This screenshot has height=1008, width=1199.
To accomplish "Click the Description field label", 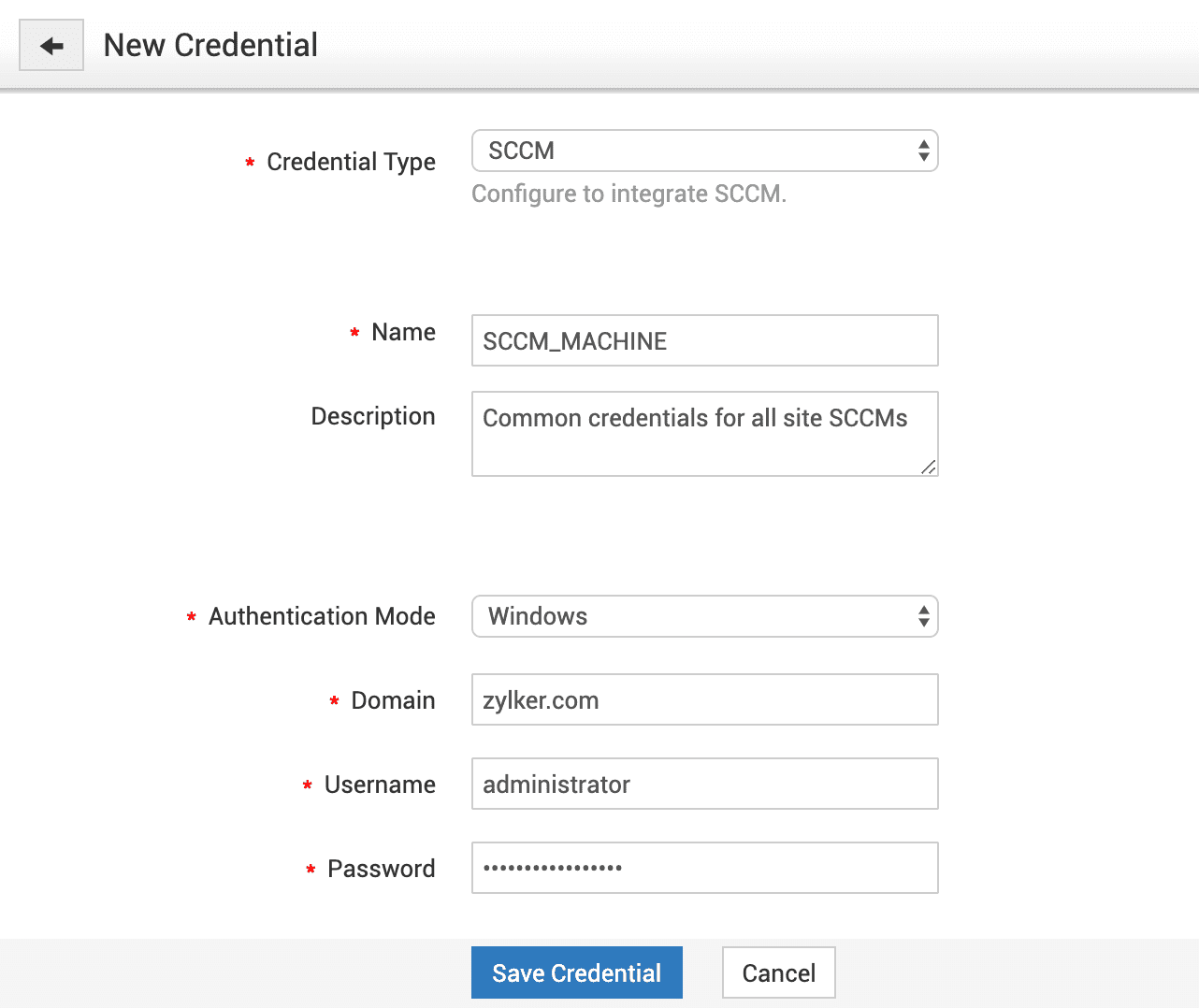I will tap(372, 416).
